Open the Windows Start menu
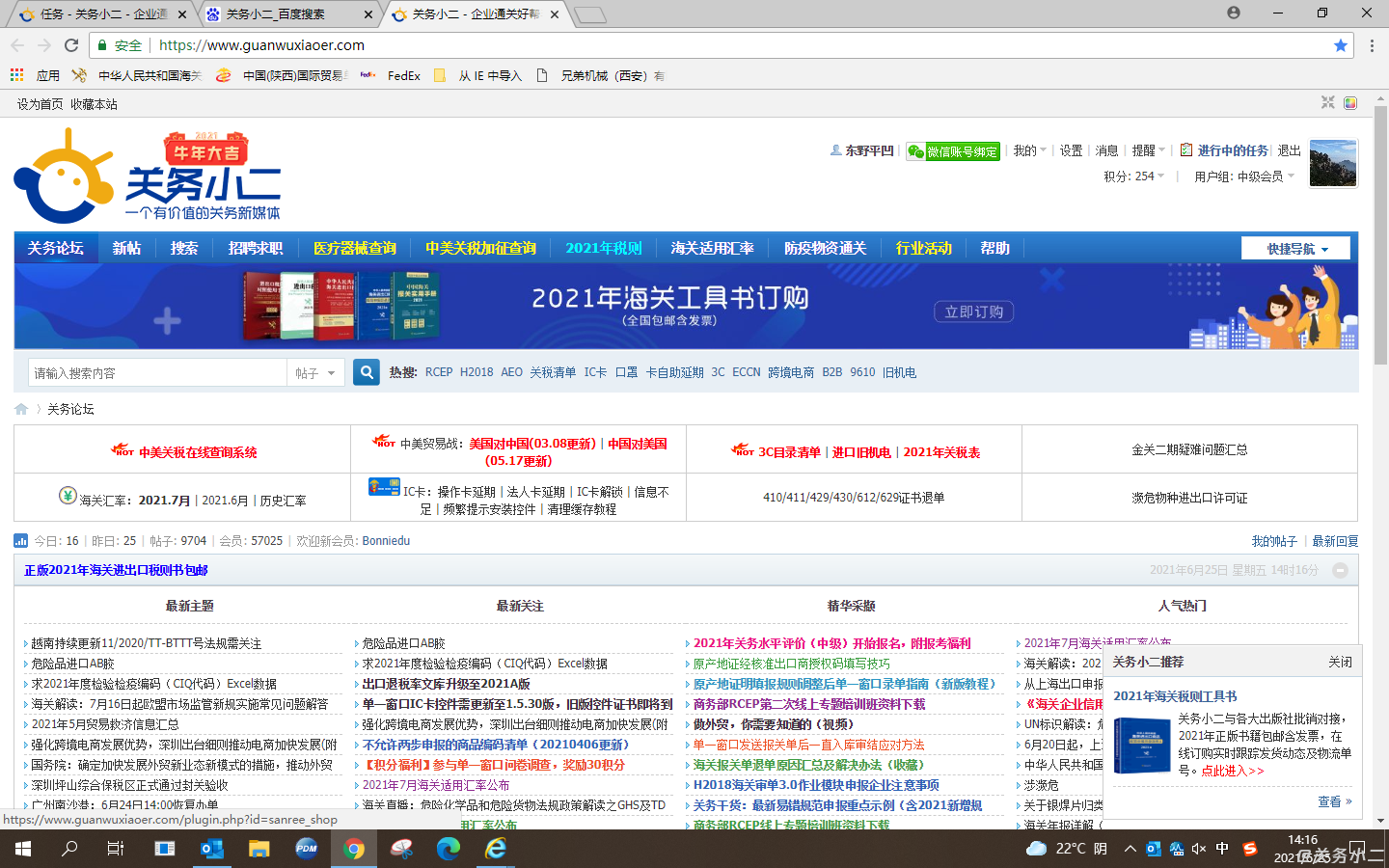Screen dimensions: 1389x868 (23, 849)
